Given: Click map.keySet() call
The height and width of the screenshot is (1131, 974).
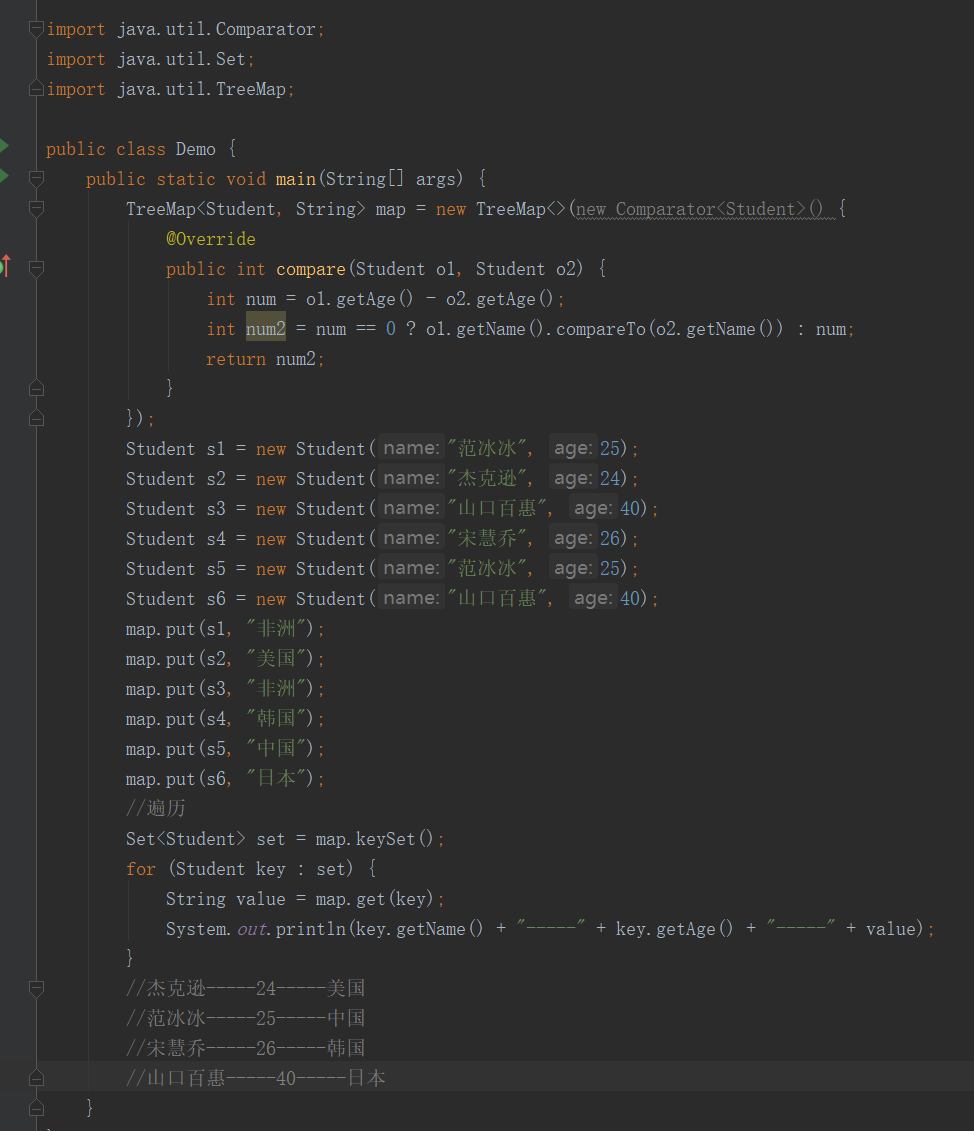Looking at the screenshot, I should [374, 839].
